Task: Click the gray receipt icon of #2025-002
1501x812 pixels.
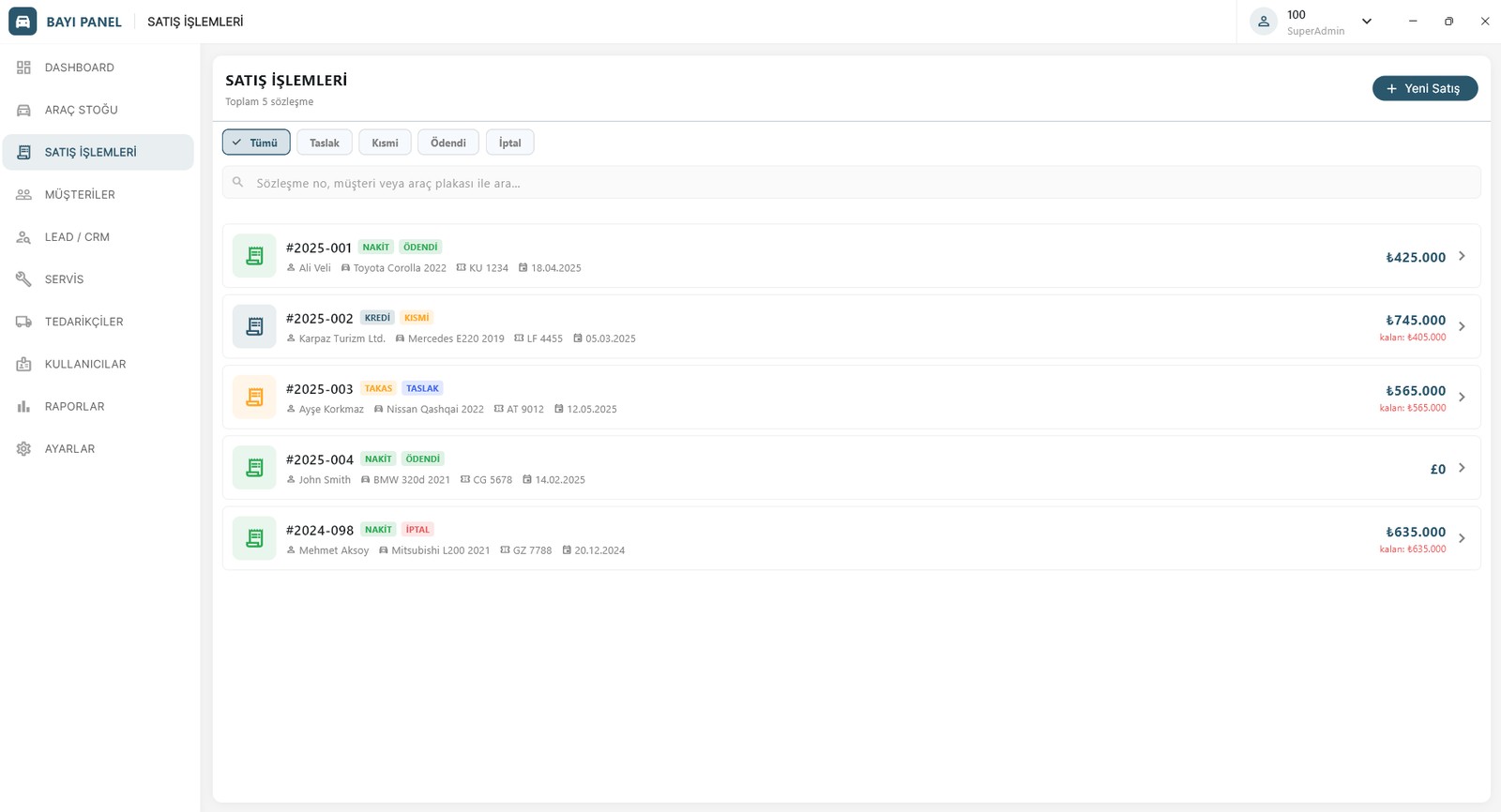Action: coord(254,326)
